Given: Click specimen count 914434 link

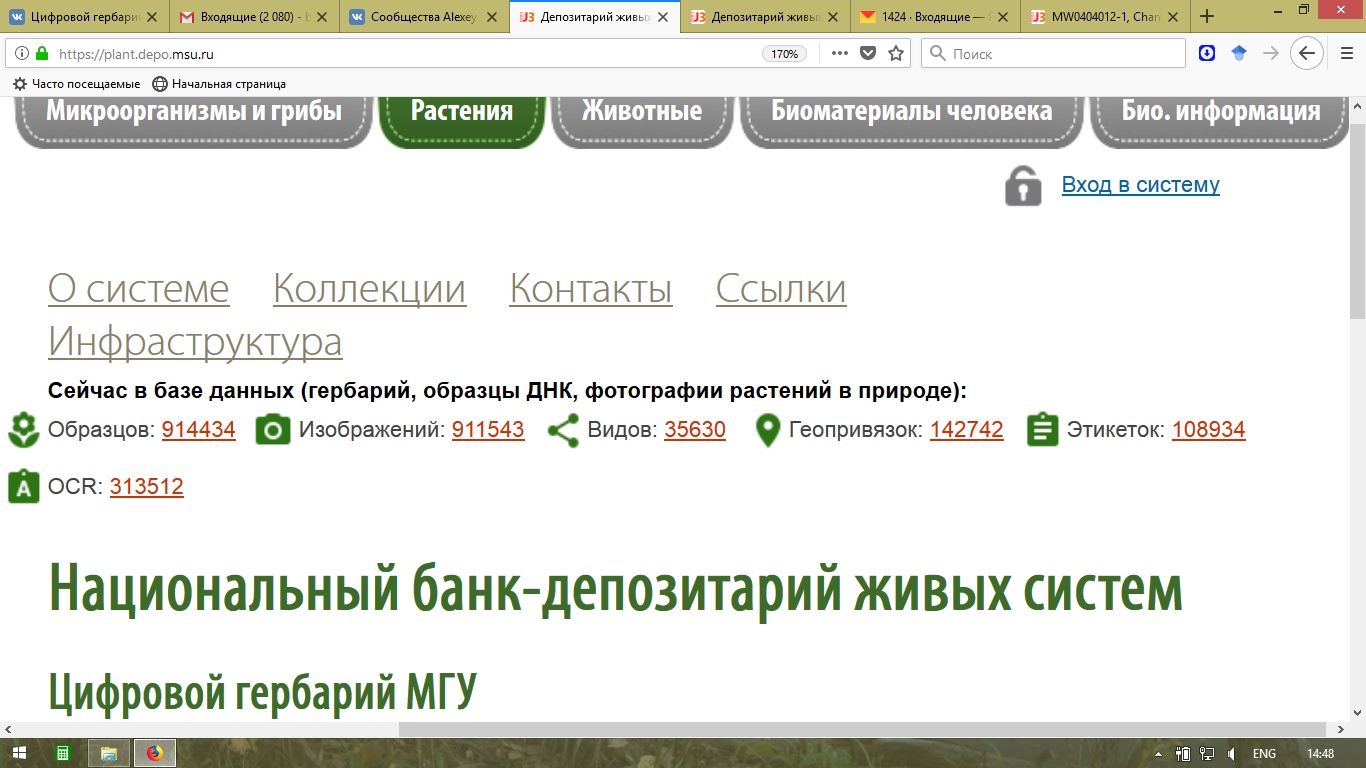Looking at the screenshot, I should (199, 430).
